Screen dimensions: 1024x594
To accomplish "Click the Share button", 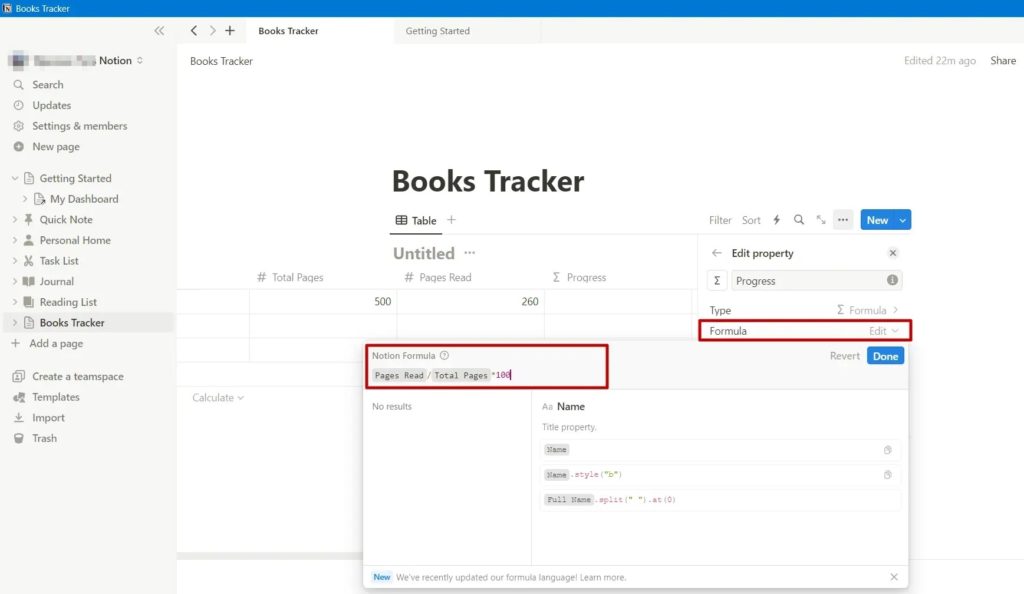I will pyautogui.click(x=1002, y=61).
